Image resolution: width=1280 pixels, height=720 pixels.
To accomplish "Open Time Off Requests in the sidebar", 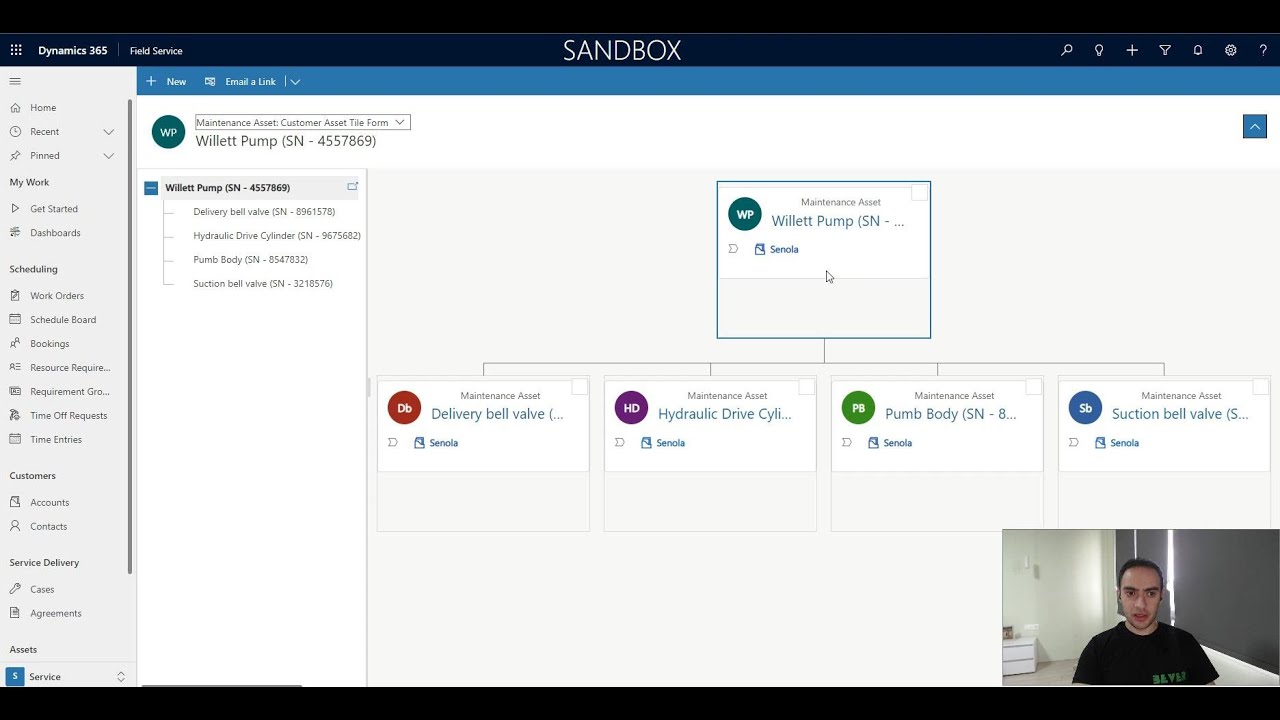I will [68, 416].
